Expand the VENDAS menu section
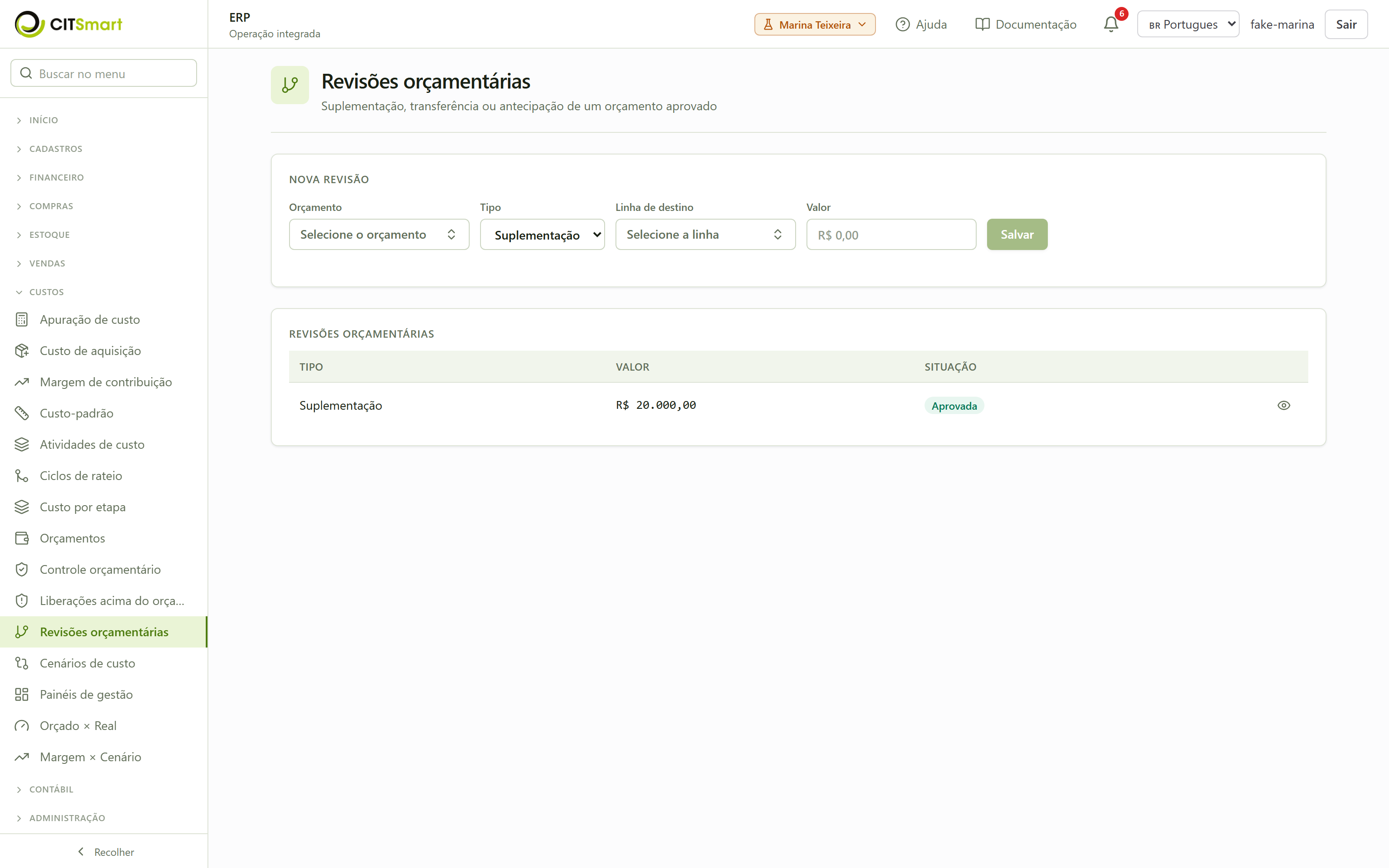The image size is (1389, 868). [47, 263]
